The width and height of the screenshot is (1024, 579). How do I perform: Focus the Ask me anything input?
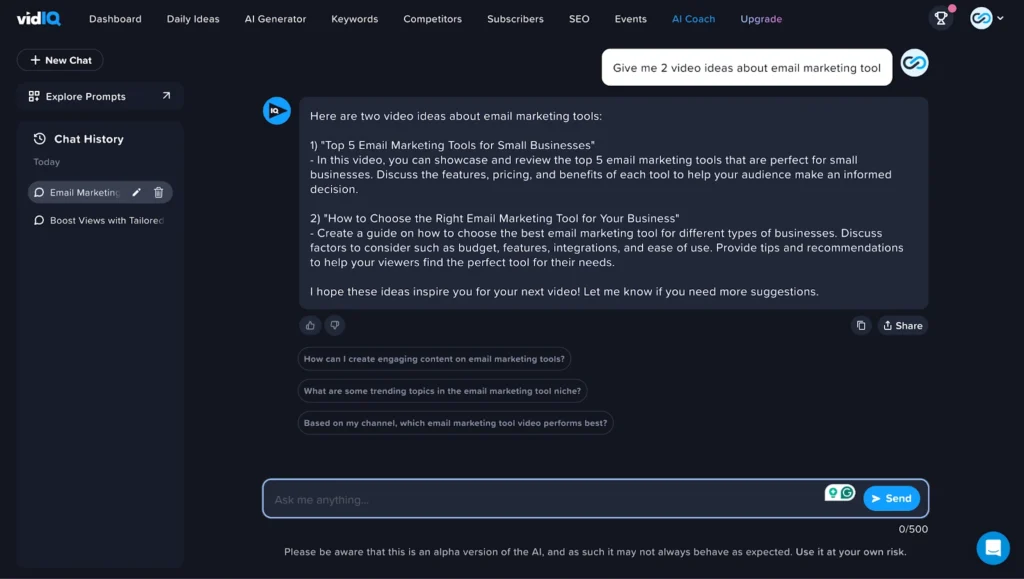(x=540, y=499)
